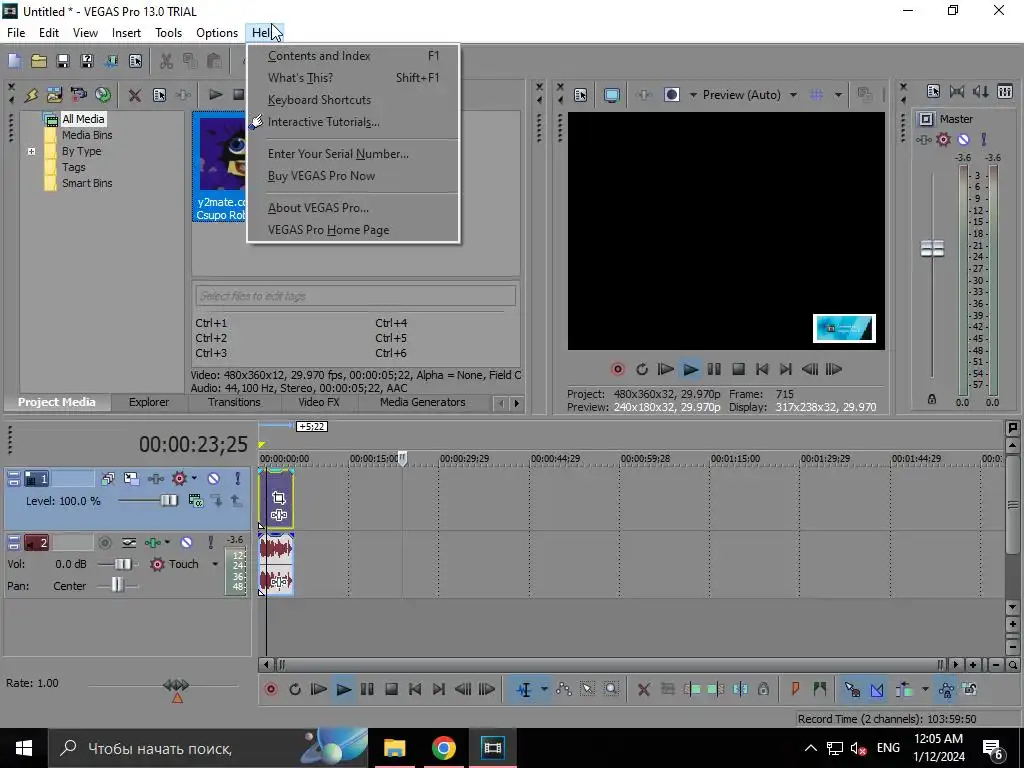Mute video track 1
This screenshot has height=768, width=1024.
click(x=213, y=479)
